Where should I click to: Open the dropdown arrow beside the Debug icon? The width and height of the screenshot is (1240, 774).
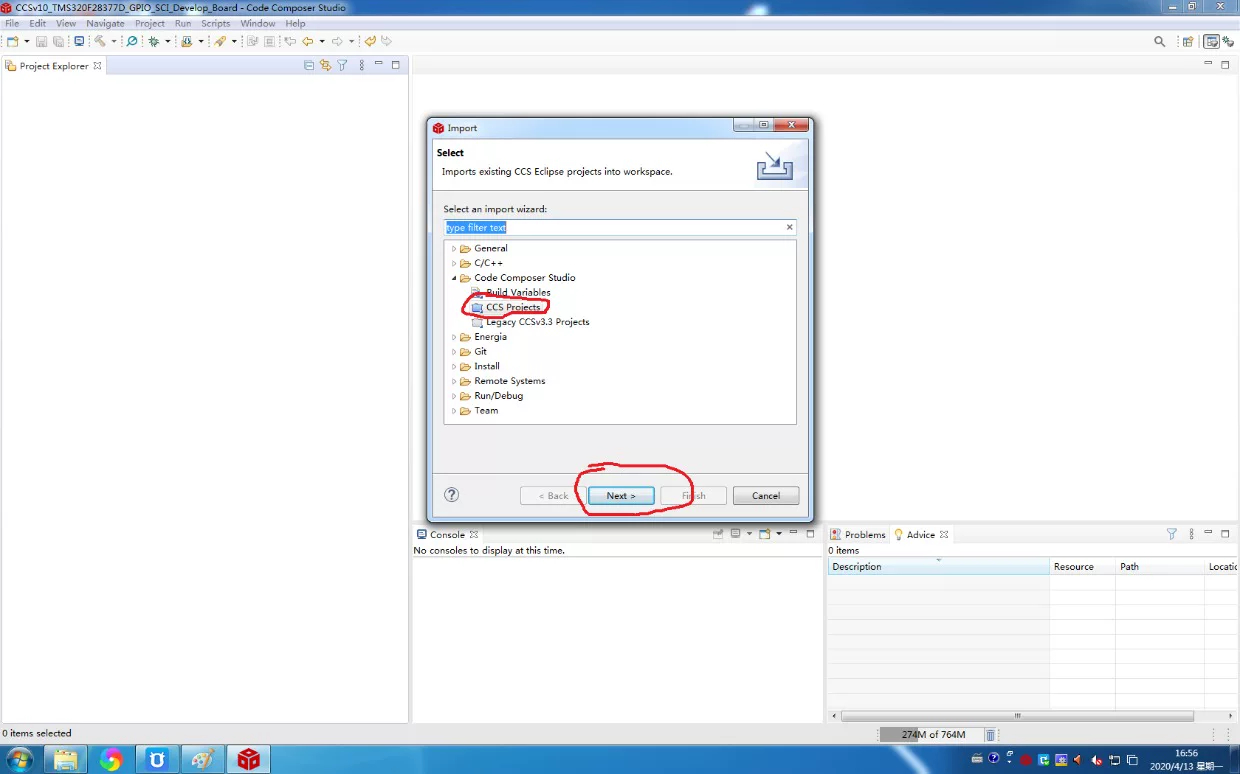[168, 41]
